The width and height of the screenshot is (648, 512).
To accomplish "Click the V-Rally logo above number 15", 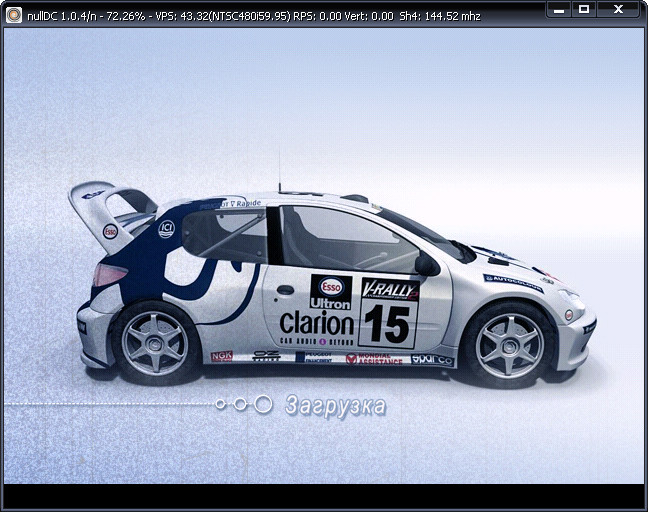I will [x=390, y=289].
